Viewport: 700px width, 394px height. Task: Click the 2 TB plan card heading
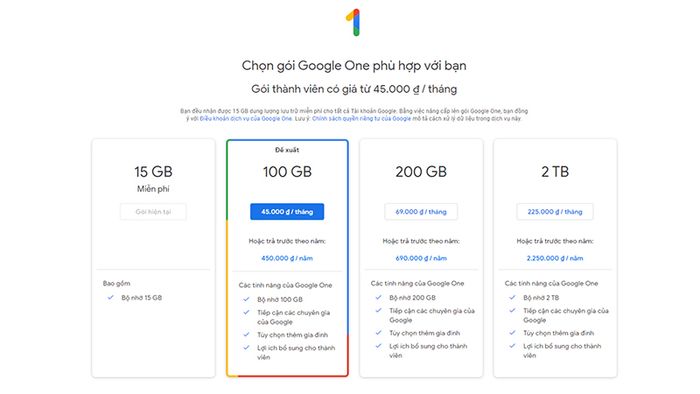click(x=555, y=172)
